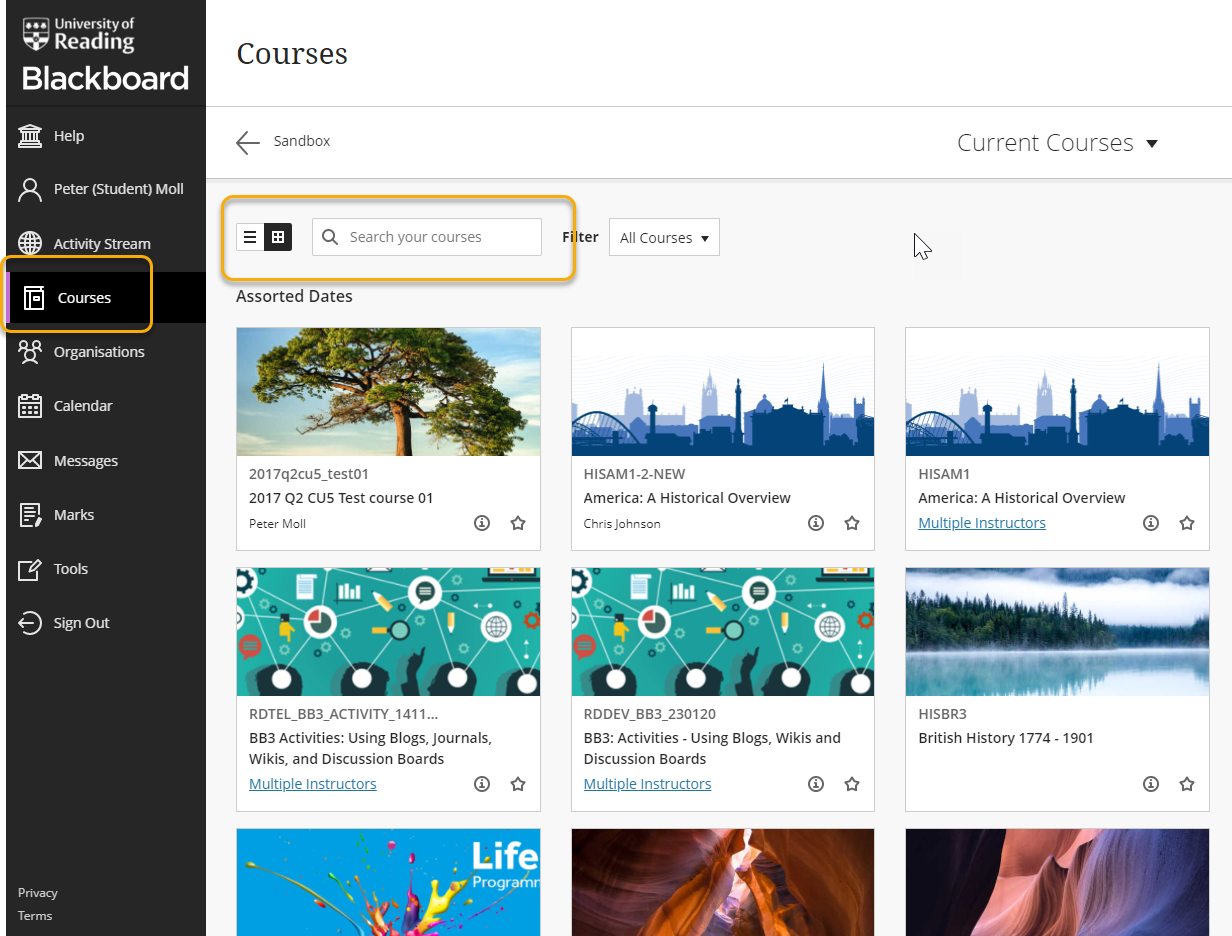Show info for RDDEV_BB3_230120 course
The height and width of the screenshot is (936, 1232).
tap(816, 784)
